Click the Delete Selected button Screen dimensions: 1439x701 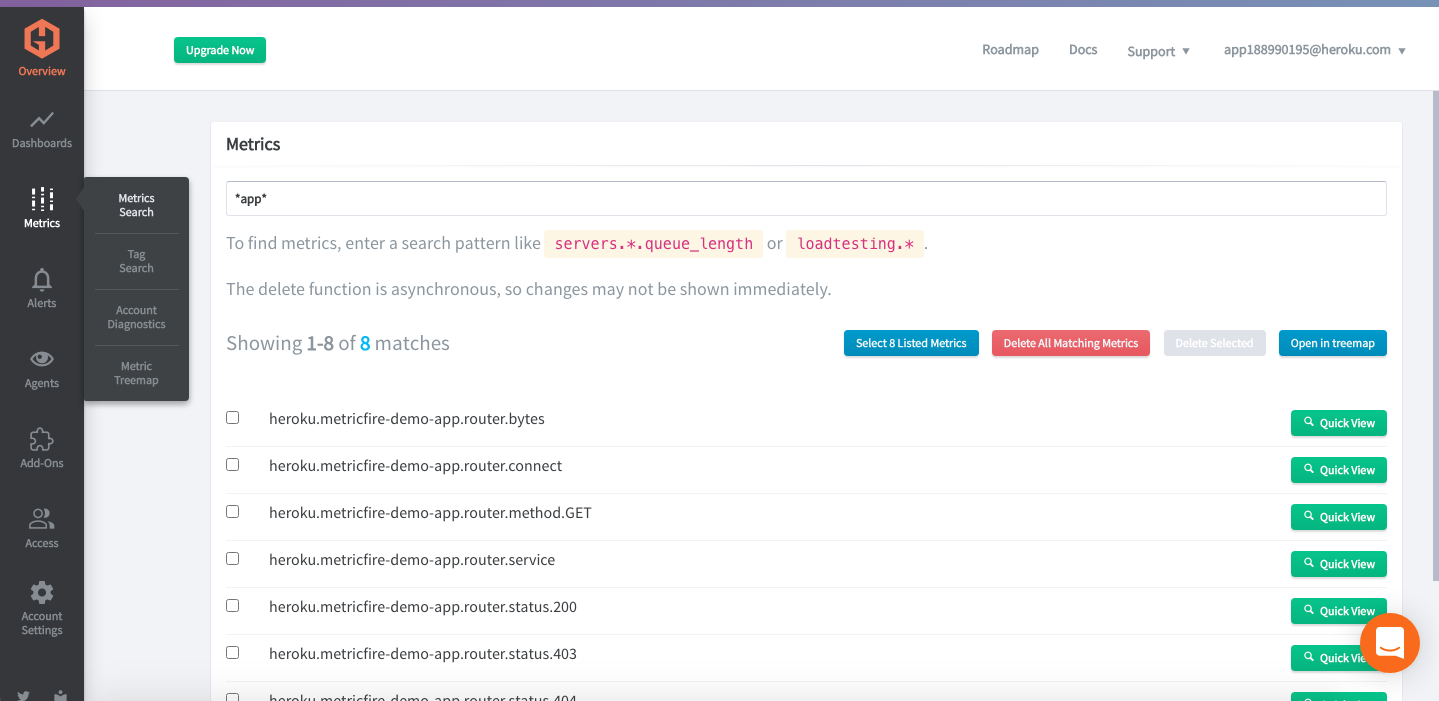click(x=1214, y=343)
